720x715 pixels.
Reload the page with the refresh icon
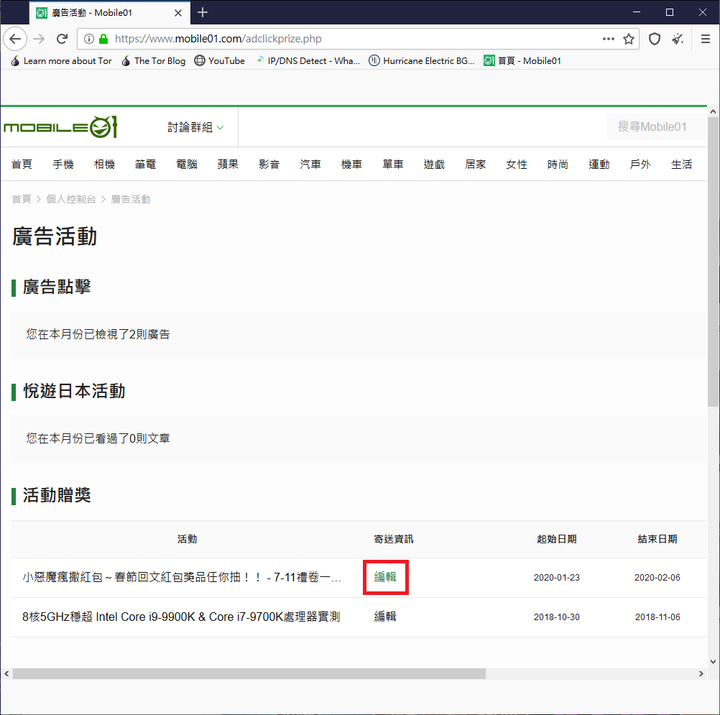point(62,39)
